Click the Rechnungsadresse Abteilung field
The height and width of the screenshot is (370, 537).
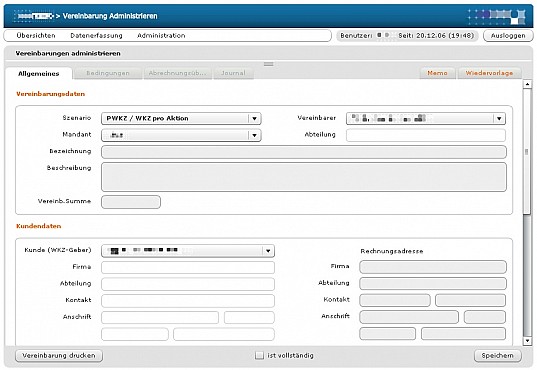(433, 283)
